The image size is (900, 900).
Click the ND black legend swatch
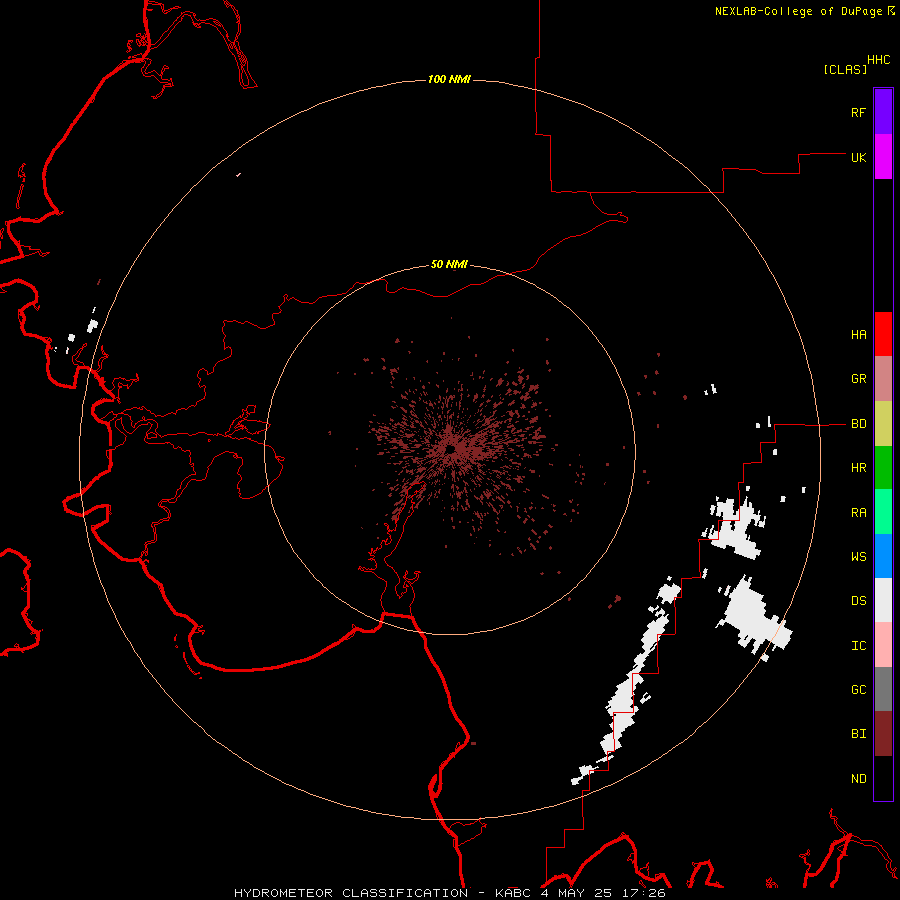[883, 778]
